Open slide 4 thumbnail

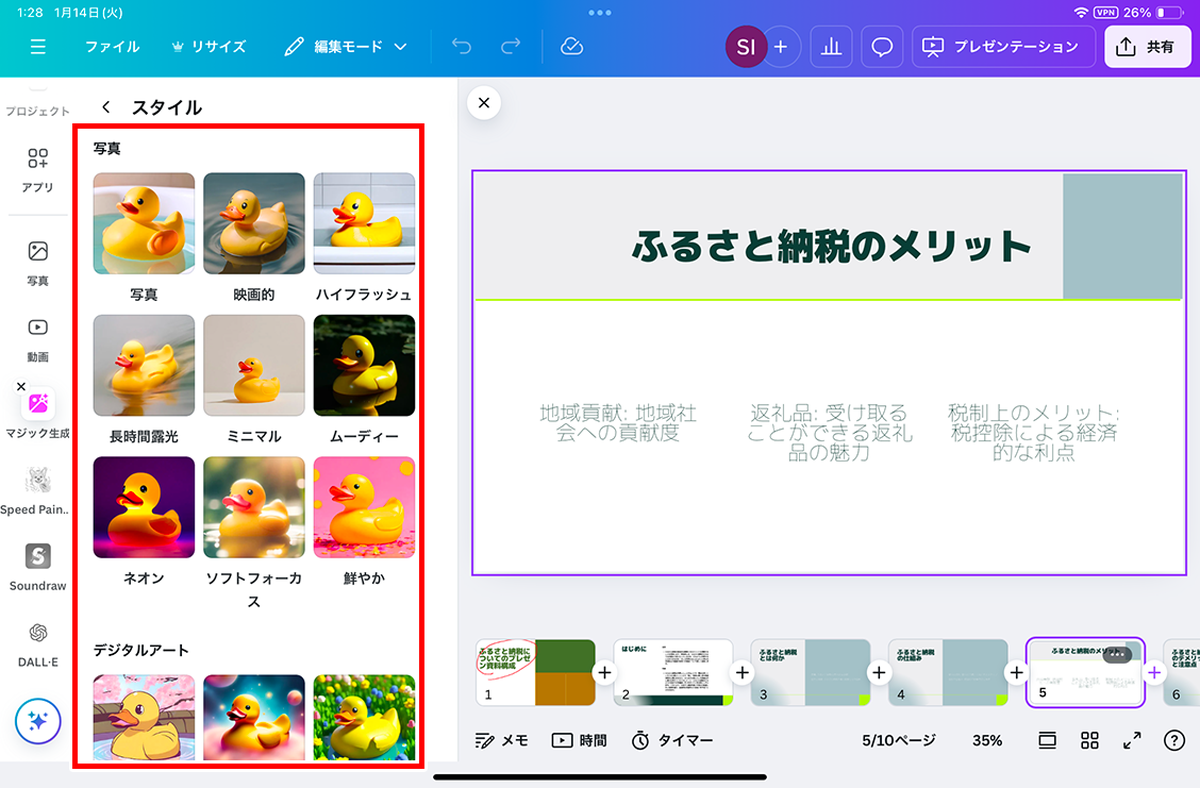[948, 673]
